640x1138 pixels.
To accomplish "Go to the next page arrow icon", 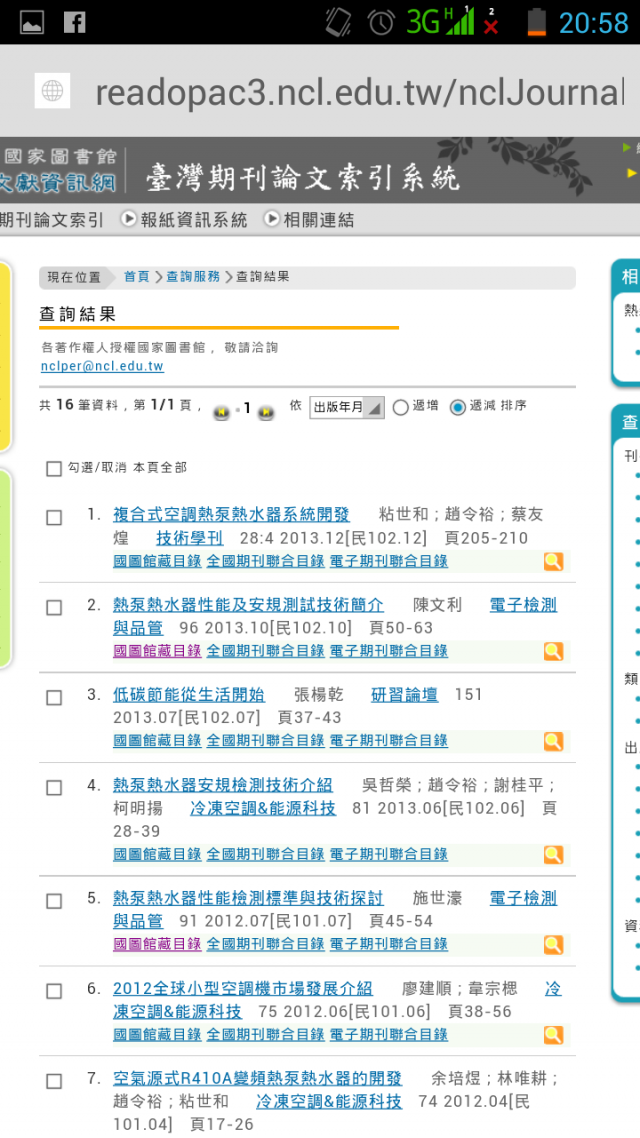I will point(266,411).
